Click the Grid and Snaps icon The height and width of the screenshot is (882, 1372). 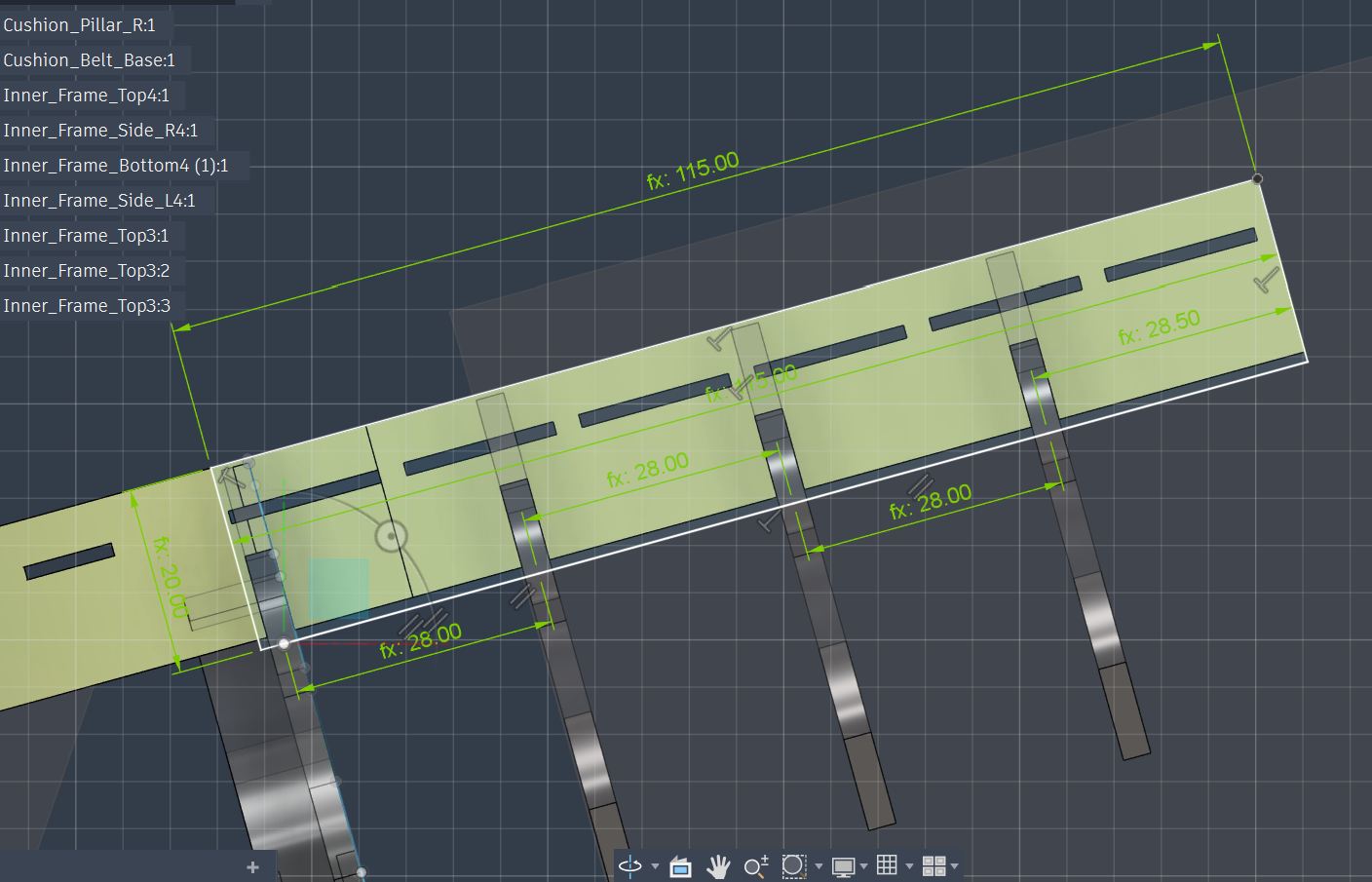(x=887, y=864)
